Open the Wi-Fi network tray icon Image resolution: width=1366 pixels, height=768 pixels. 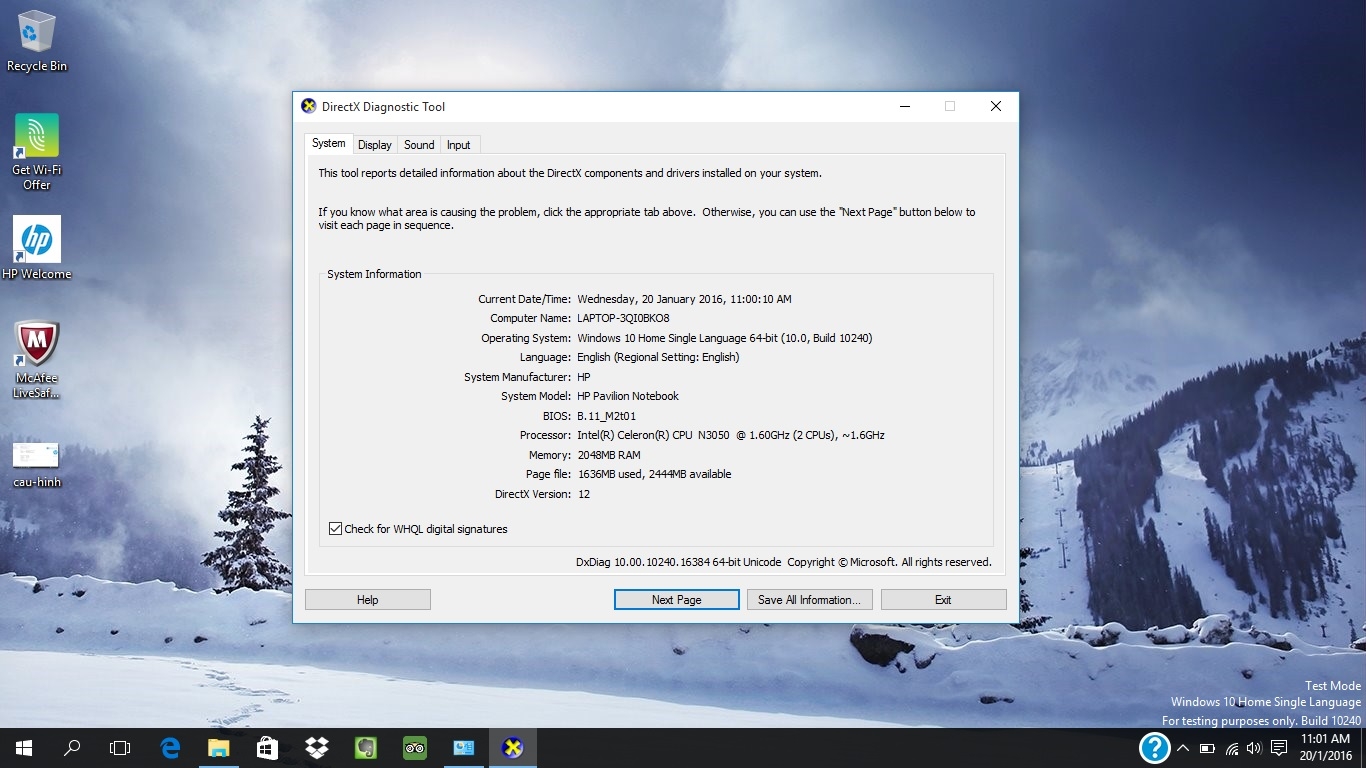(1231, 747)
